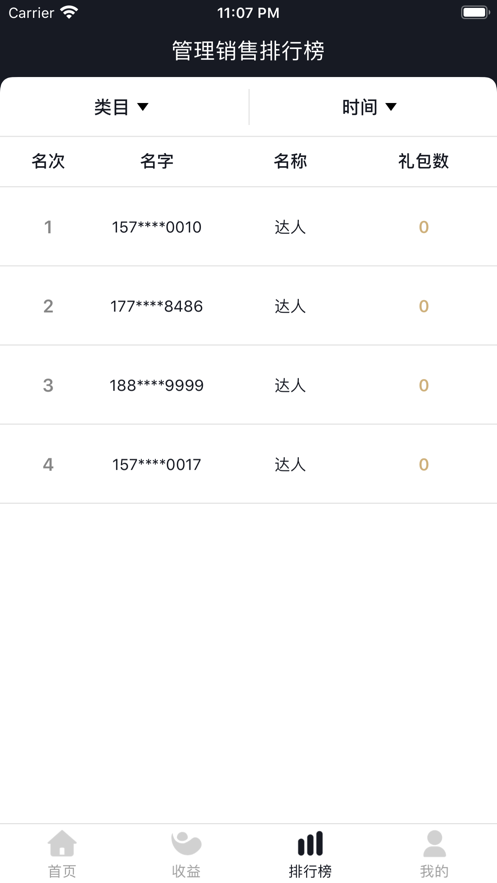Select the 排行榜 bar chart icon
The width and height of the screenshot is (497, 883).
[x=310, y=843]
